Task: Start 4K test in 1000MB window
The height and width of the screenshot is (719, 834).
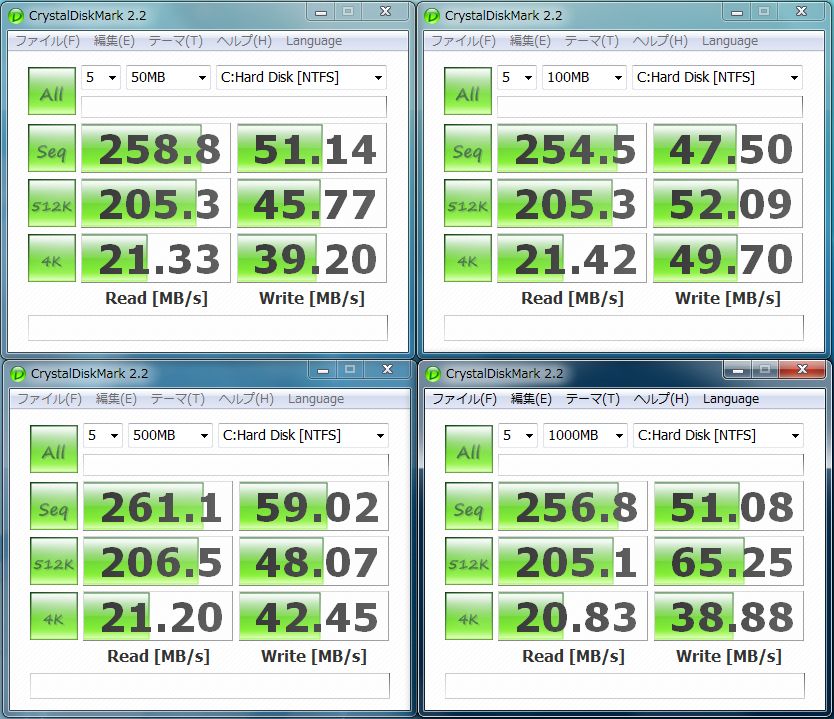Action: (469, 616)
